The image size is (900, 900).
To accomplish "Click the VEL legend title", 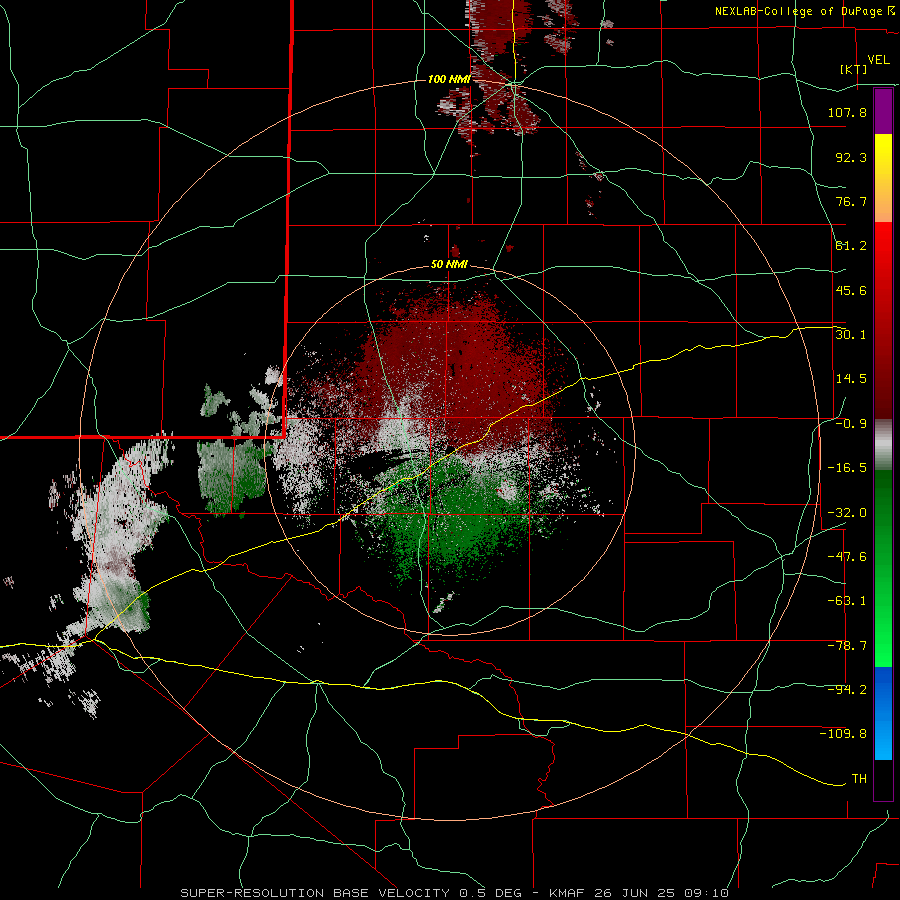I will [878, 60].
